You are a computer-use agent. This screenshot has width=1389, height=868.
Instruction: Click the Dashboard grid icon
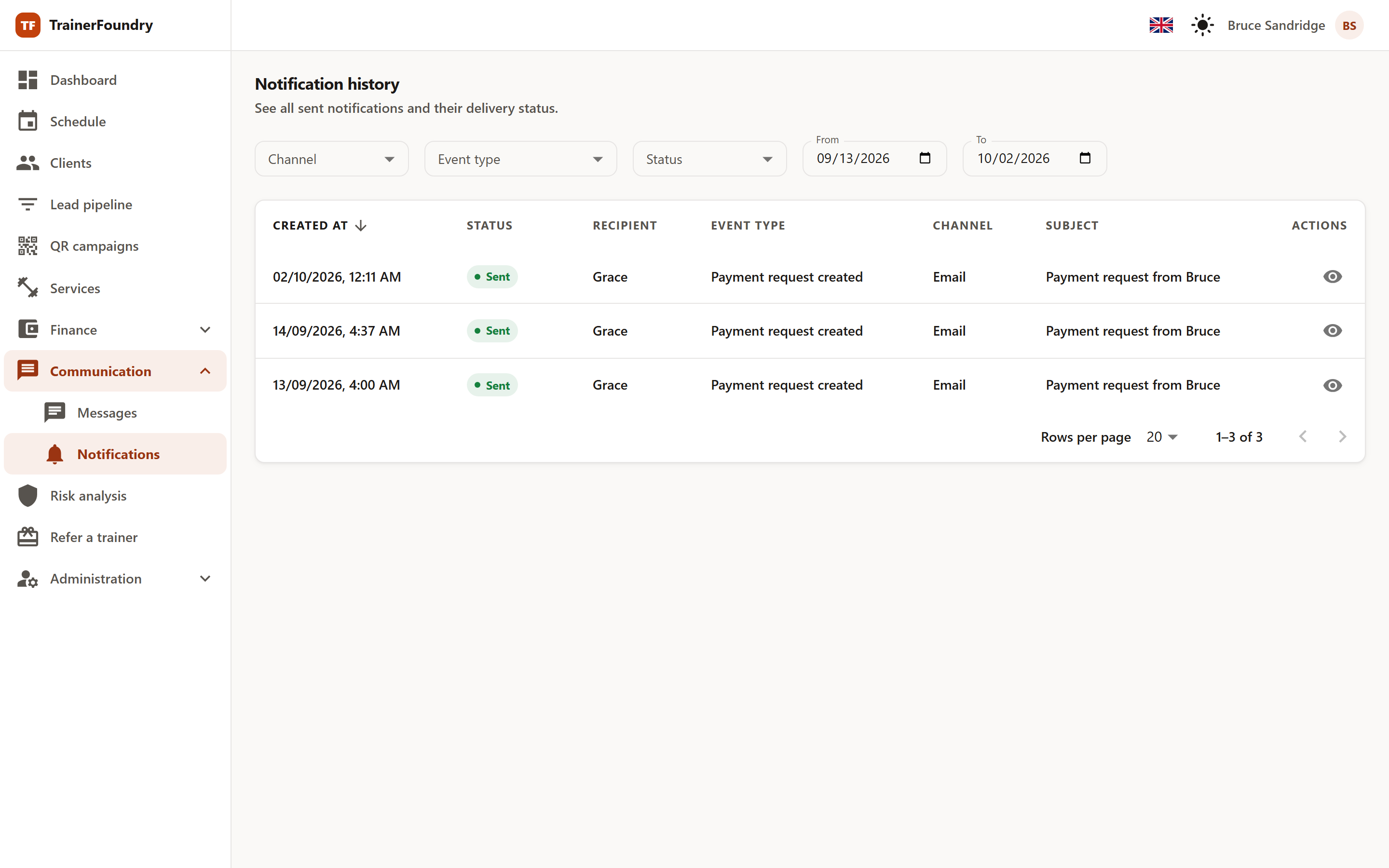click(27, 80)
